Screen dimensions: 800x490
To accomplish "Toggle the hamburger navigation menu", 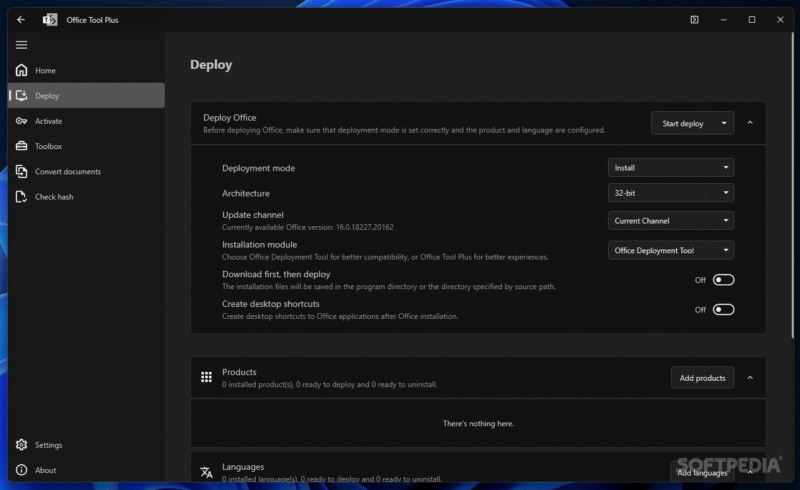I will 21,45.
